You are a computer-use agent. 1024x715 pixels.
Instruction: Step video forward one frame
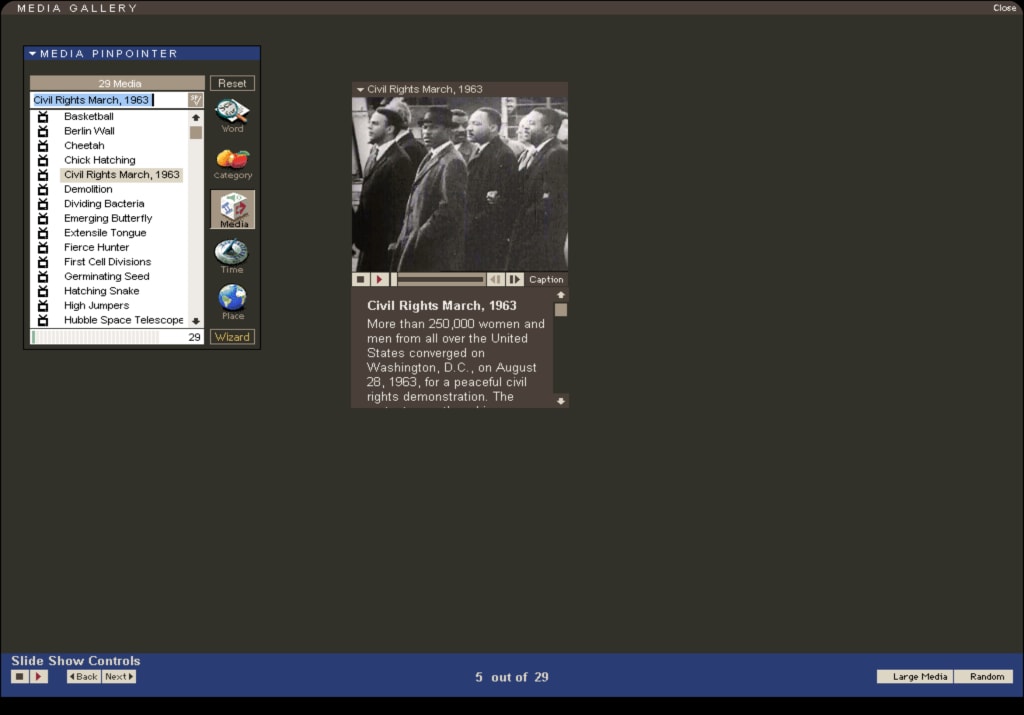515,280
